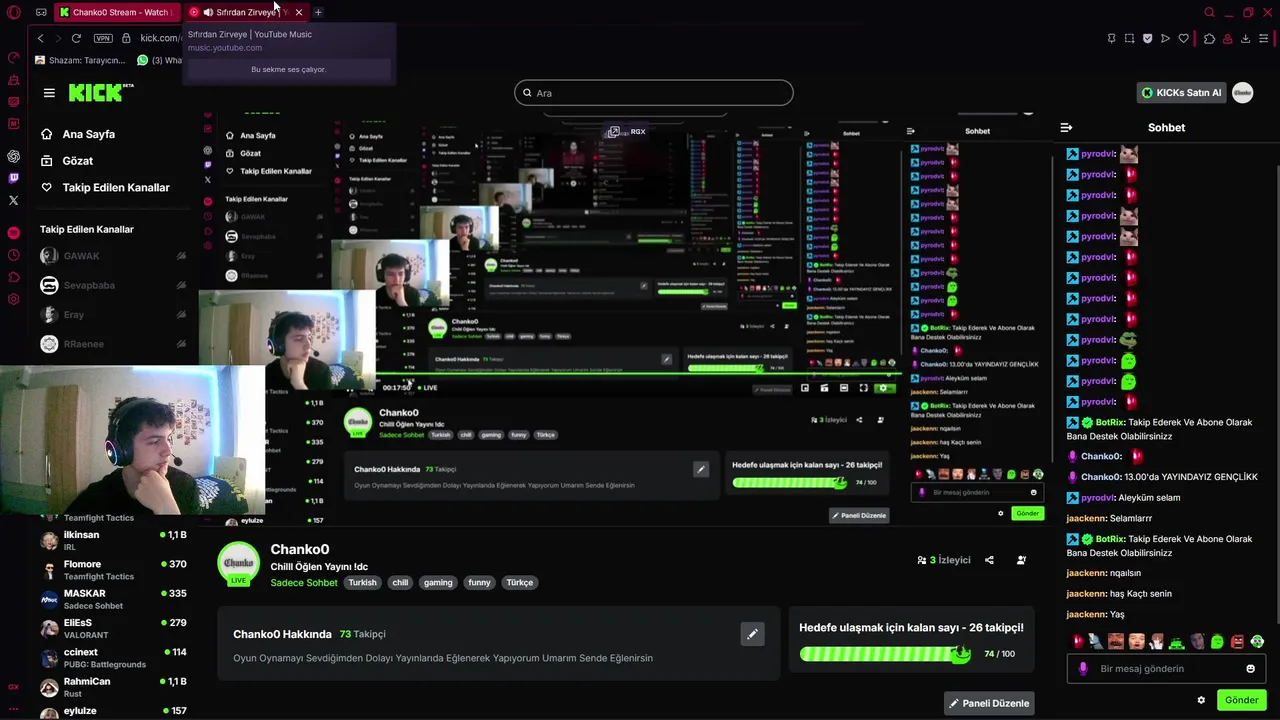Share the Chanko0 stream
Screen dimensions: 1280x720
(989, 560)
